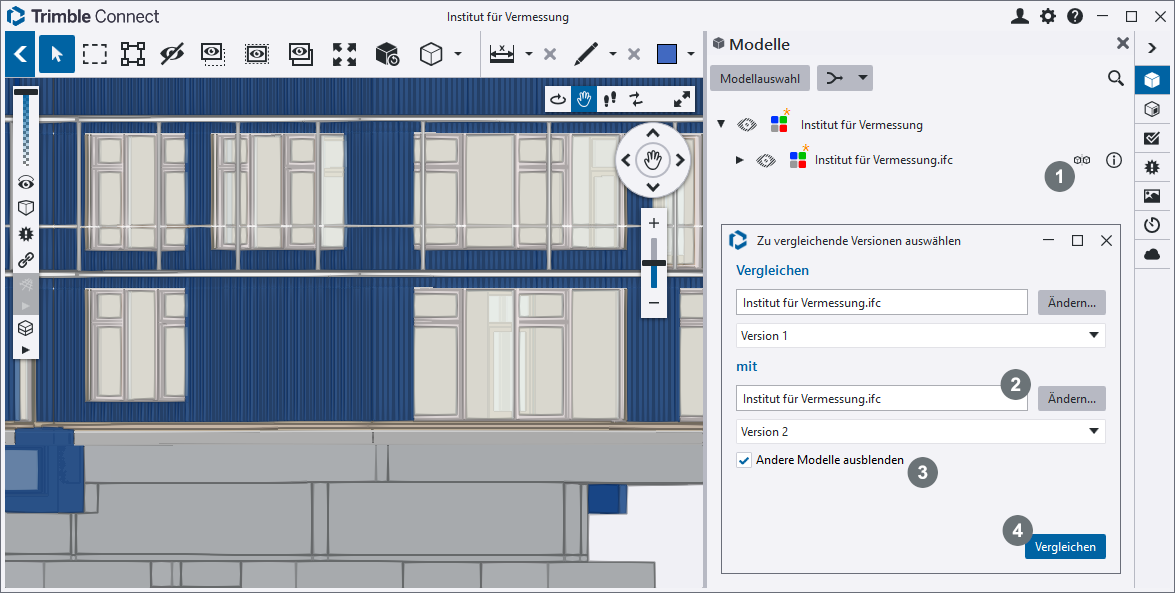Image resolution: width=1175 pixels, height=593 pixels.
Task: Click the binoculars compare versions icon
Action: (x=1082, y=160)
